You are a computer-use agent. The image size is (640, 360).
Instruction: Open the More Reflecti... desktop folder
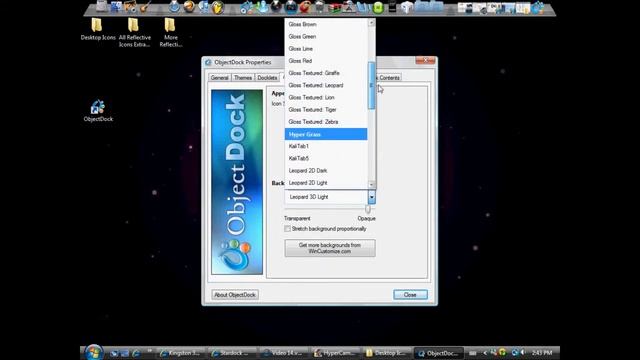coord(171,32)
